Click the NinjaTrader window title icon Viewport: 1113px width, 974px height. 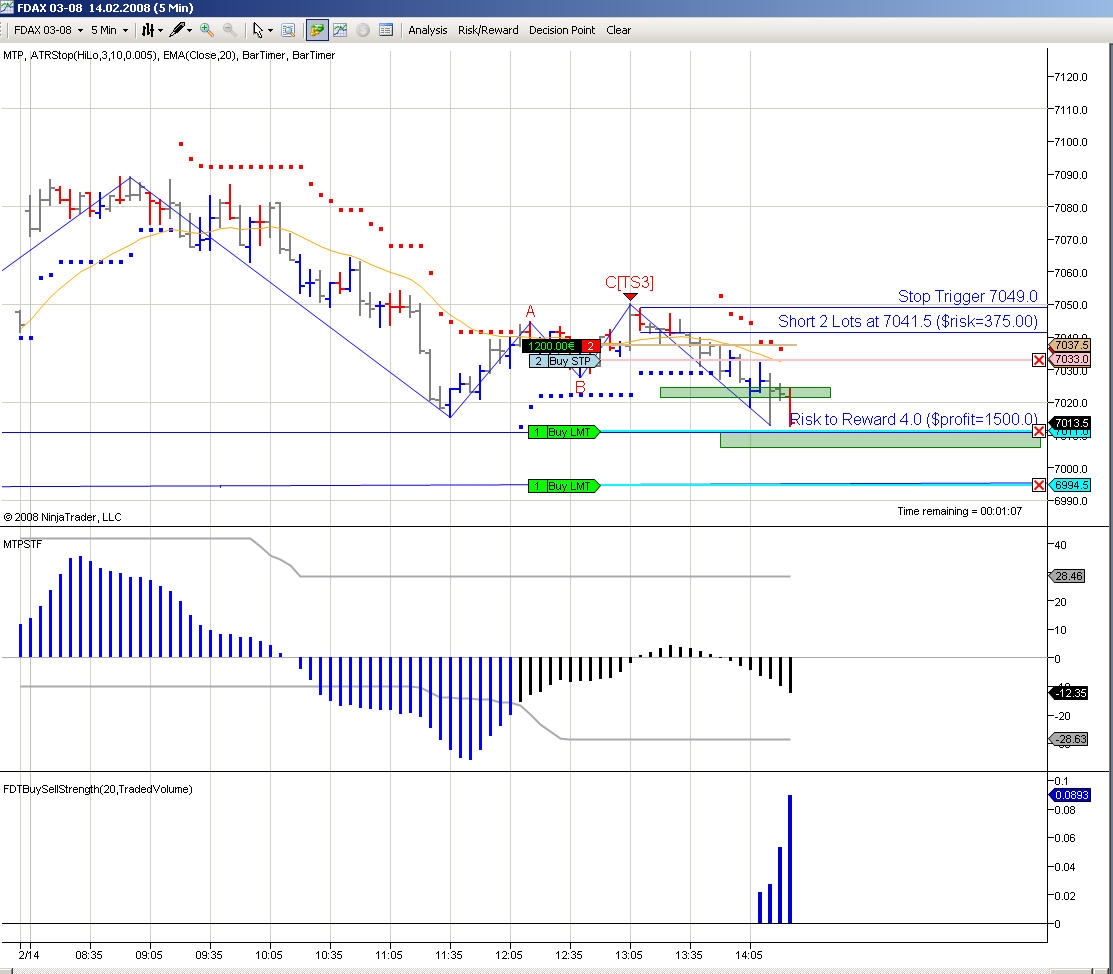(7, 8)
